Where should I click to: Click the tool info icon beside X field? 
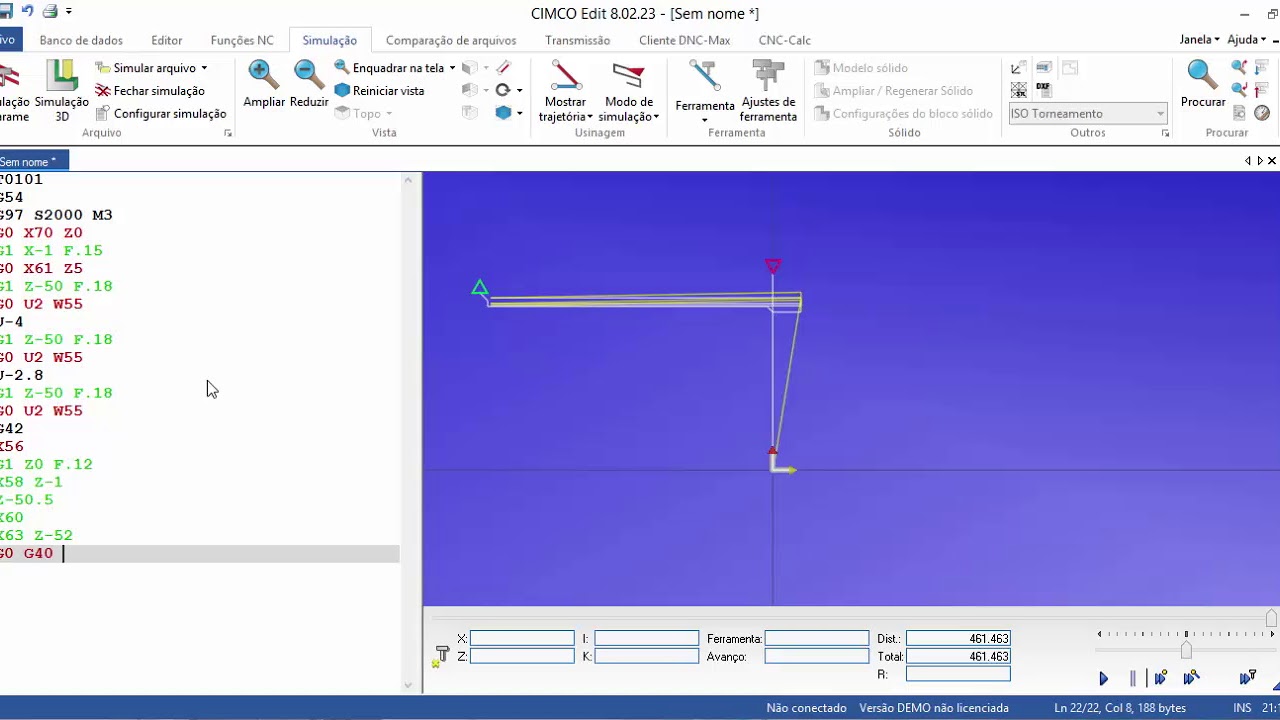(442, 655)
